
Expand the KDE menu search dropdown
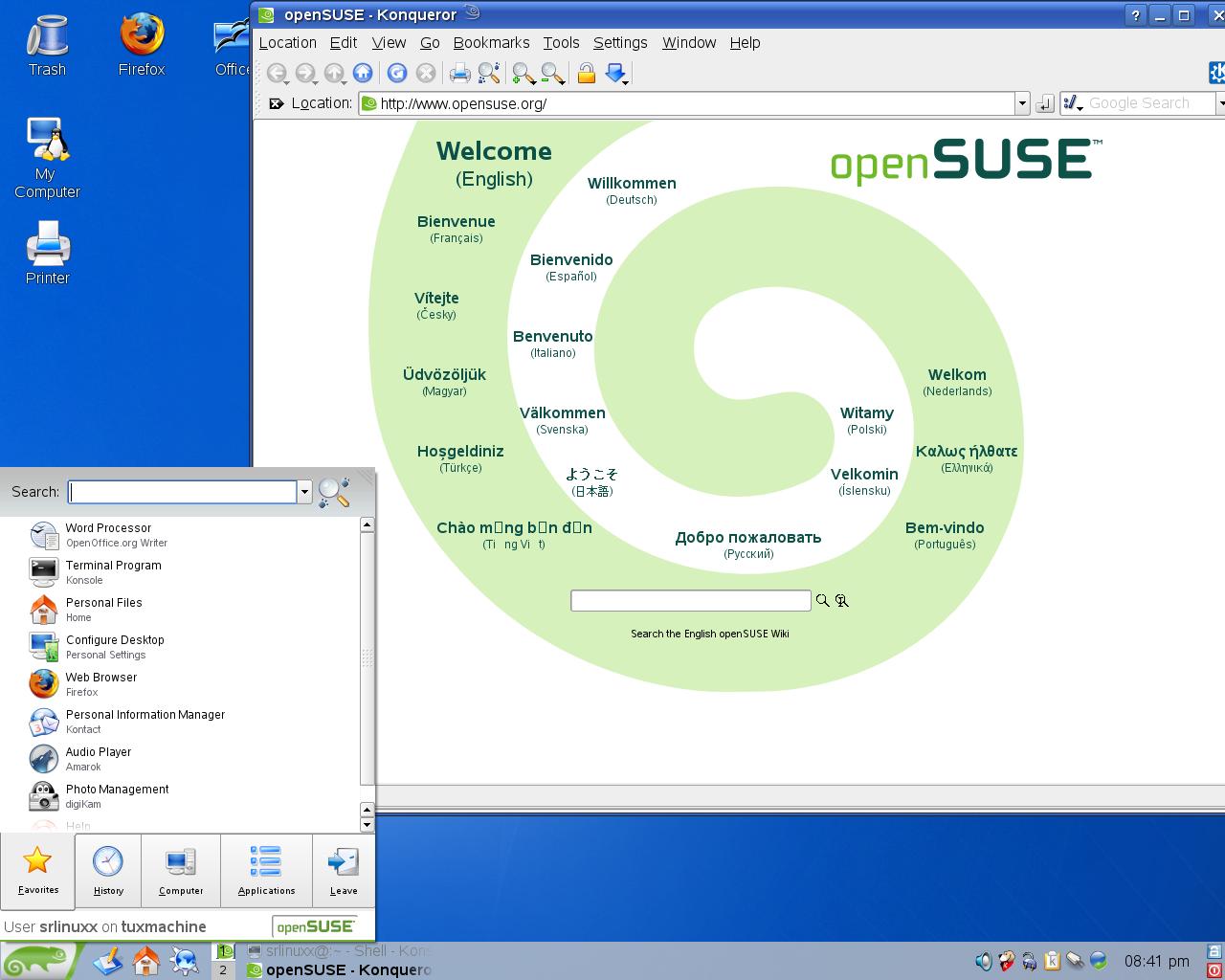pyautogui.click(x=304, y=492)
